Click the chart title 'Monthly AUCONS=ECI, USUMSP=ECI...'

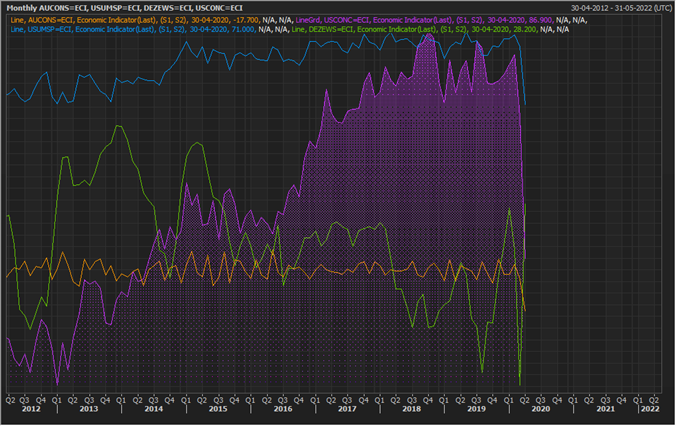tap(125, 8)
